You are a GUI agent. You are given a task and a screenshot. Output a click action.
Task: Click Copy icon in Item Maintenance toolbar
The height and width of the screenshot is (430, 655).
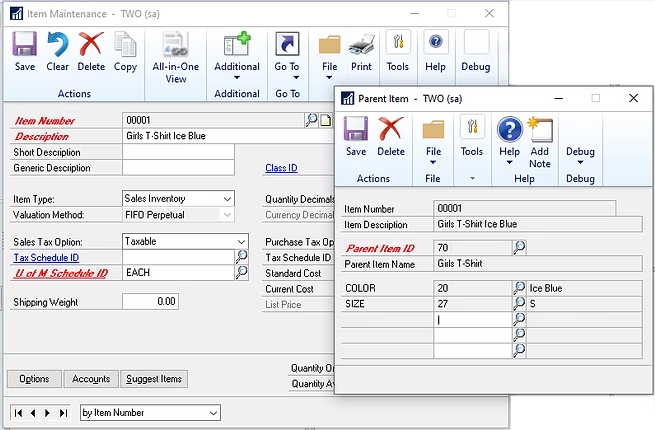[125, 52]
